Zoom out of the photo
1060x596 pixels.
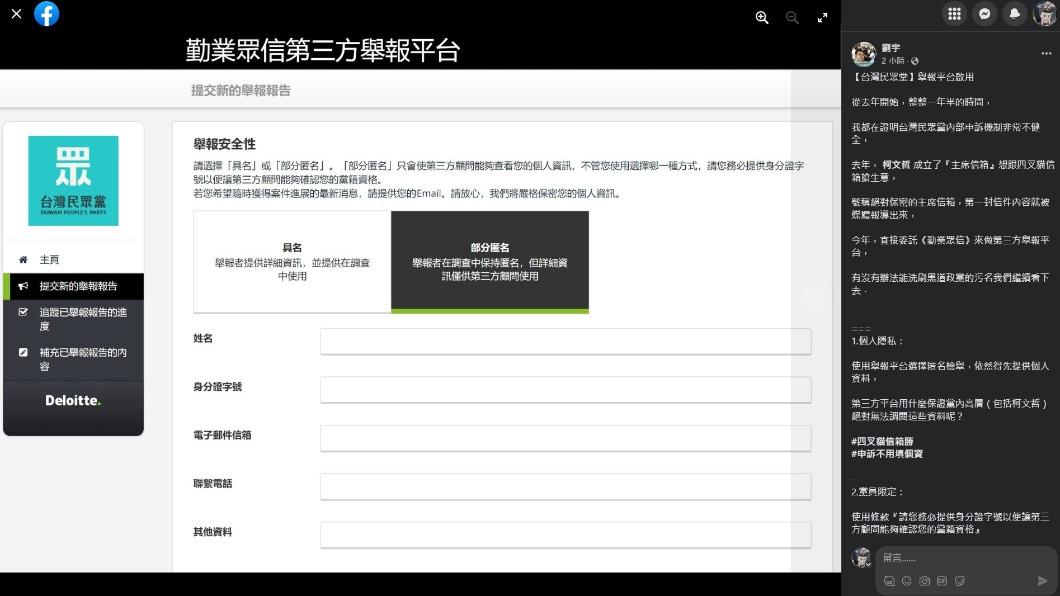(792, 18)
